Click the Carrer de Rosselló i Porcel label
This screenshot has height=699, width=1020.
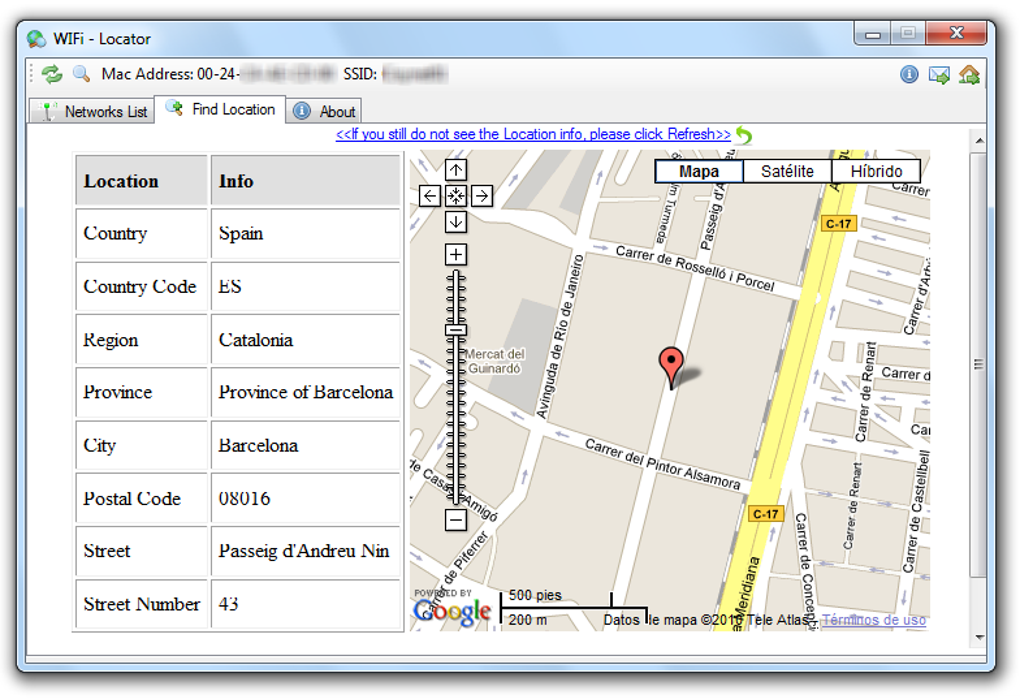[695, 268]
